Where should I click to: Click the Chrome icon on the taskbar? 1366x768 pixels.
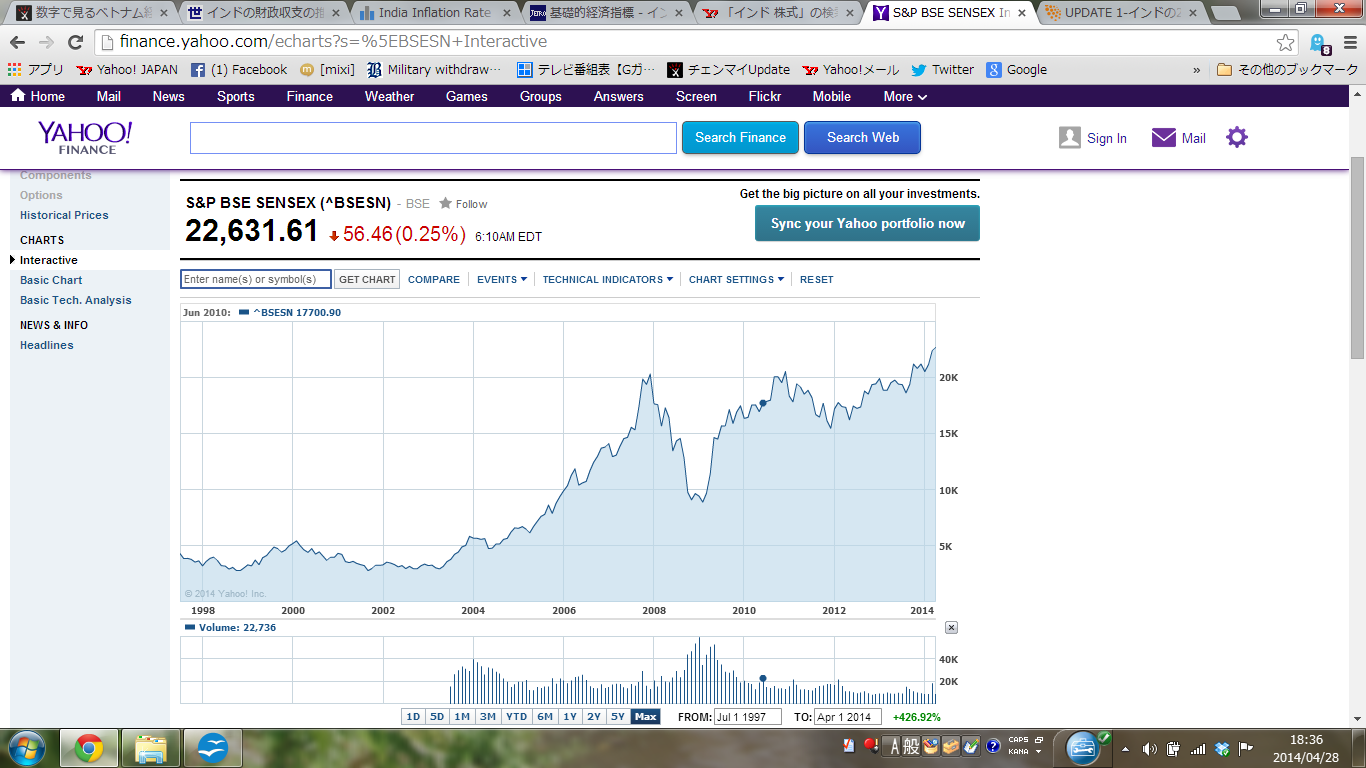[x=89, y=748]
